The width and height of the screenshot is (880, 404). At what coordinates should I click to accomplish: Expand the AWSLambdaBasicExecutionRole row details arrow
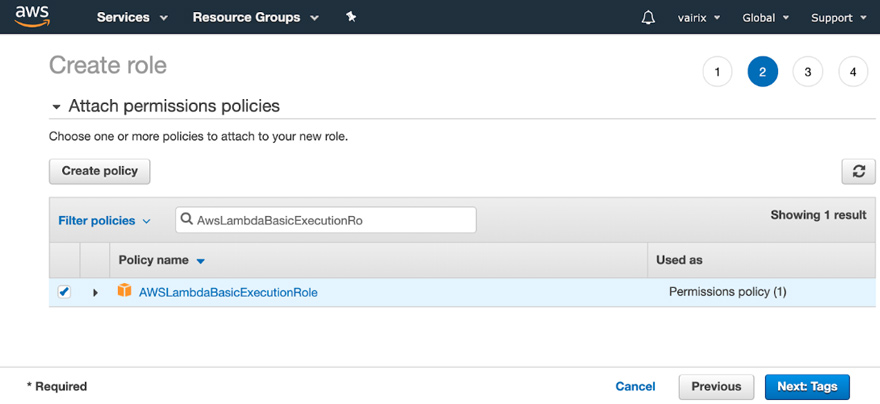click(95, 292)
